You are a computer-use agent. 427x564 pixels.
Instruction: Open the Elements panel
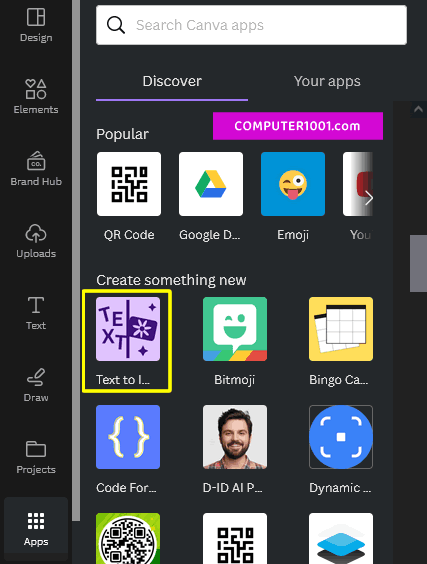36,97
